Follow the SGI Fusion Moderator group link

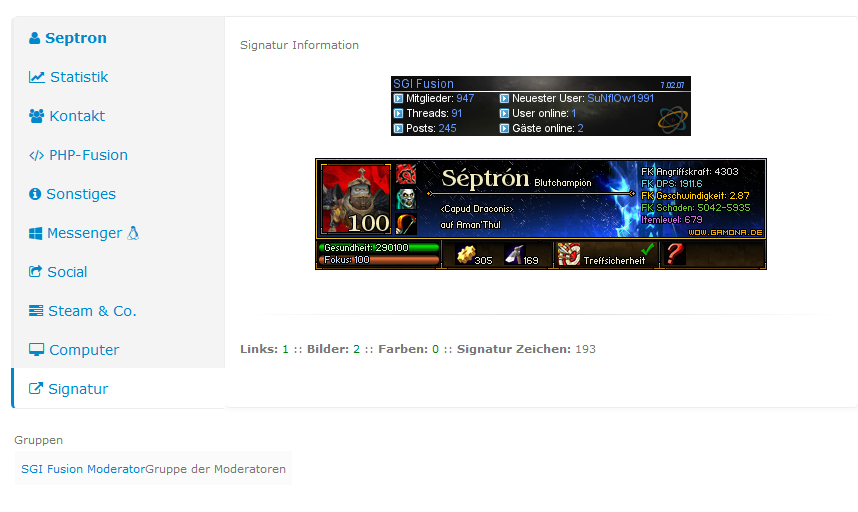click(83, 469)
